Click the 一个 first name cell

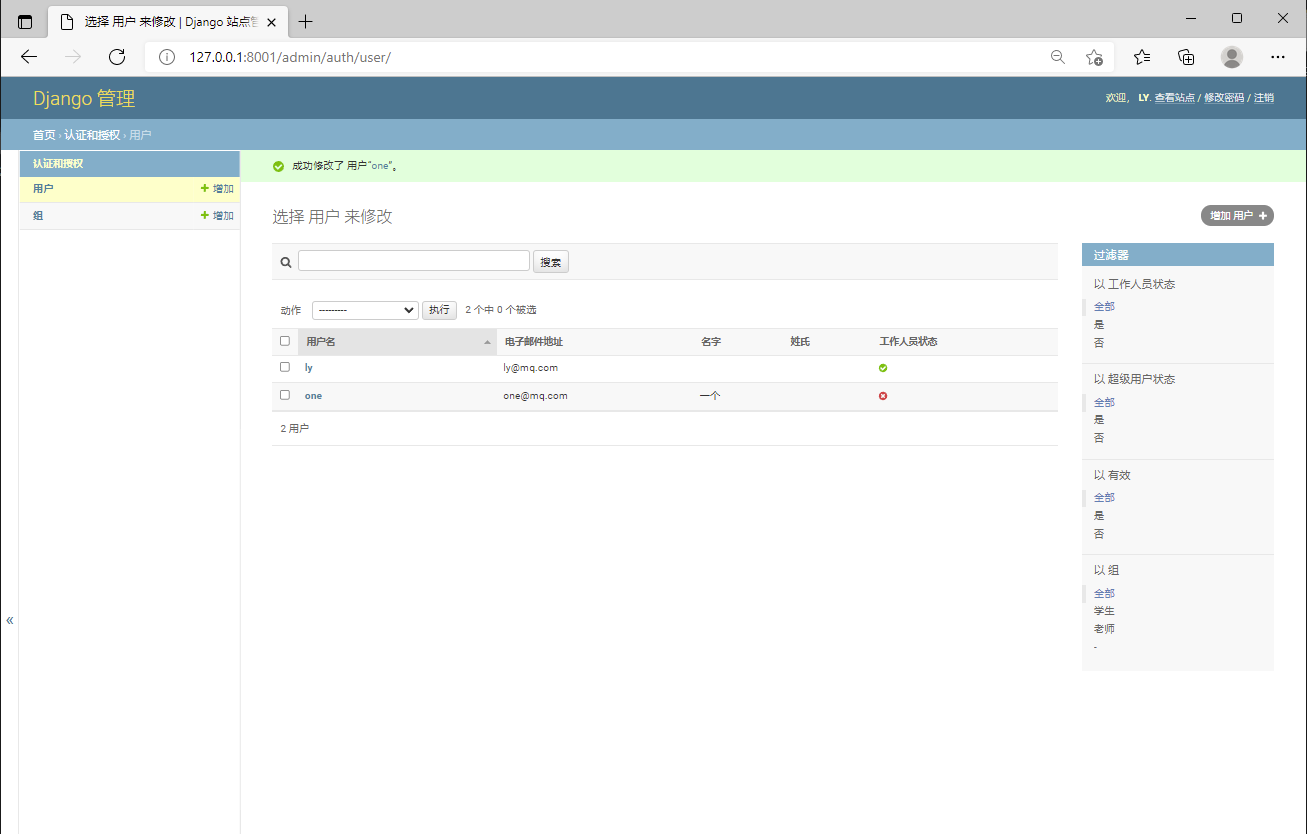(710, 396)
